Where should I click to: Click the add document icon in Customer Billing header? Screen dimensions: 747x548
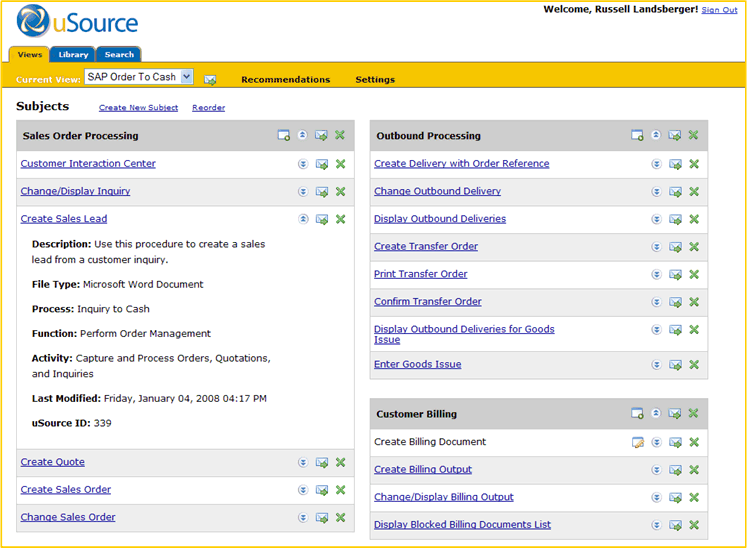[x=637, y=414]
